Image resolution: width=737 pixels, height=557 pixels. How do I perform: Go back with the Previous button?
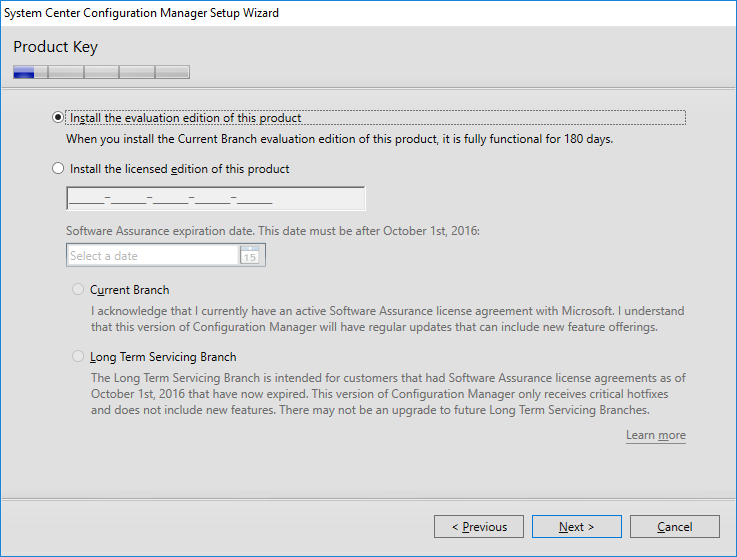(479, 526)
